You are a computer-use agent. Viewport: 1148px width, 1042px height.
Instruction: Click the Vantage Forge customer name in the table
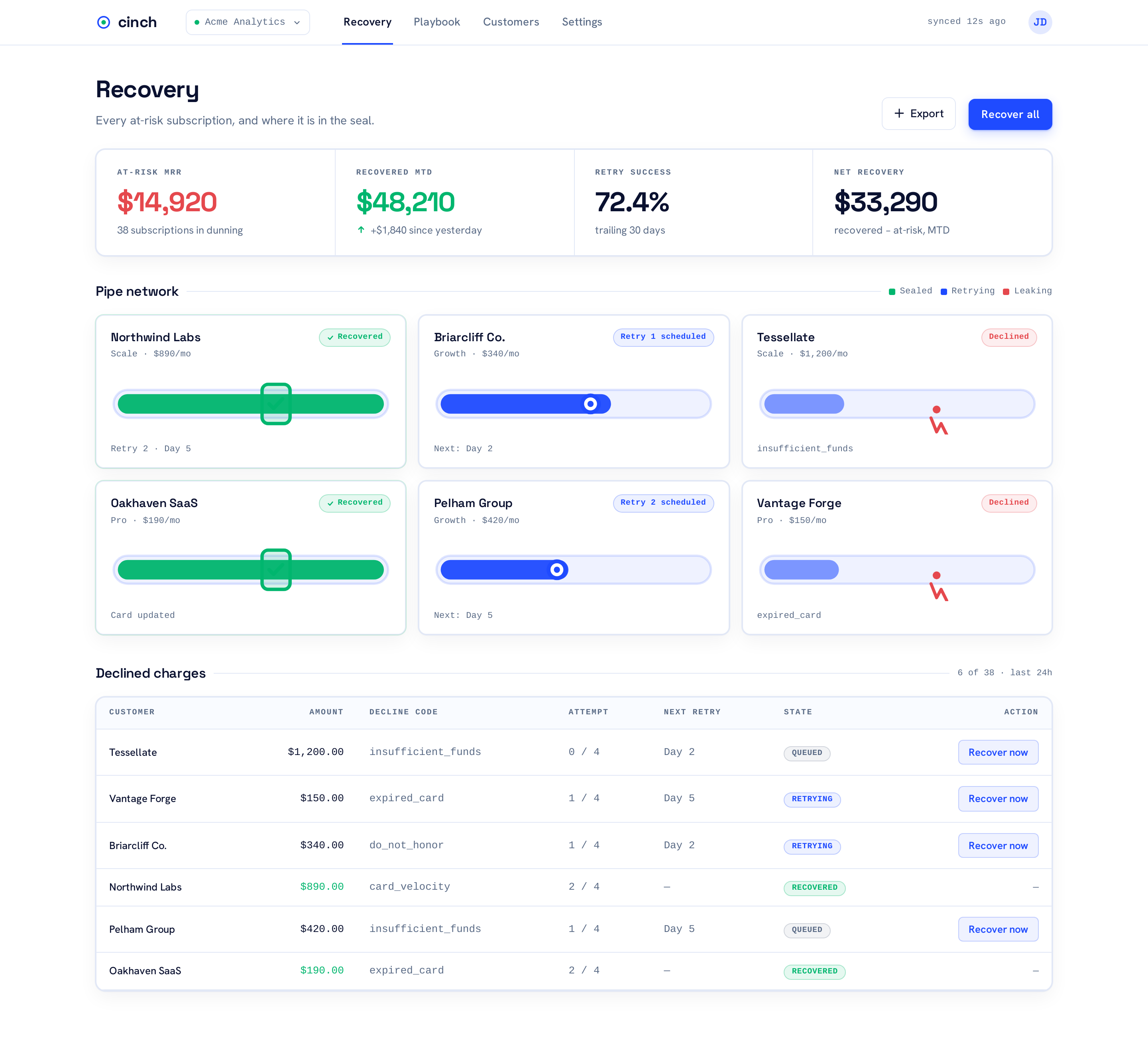click(142, 799)
